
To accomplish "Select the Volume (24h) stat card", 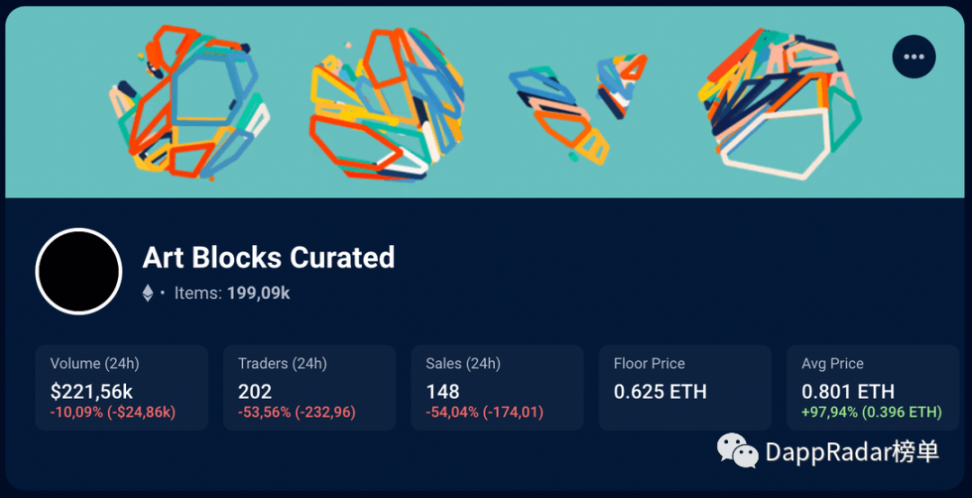I will click(121, 388).
